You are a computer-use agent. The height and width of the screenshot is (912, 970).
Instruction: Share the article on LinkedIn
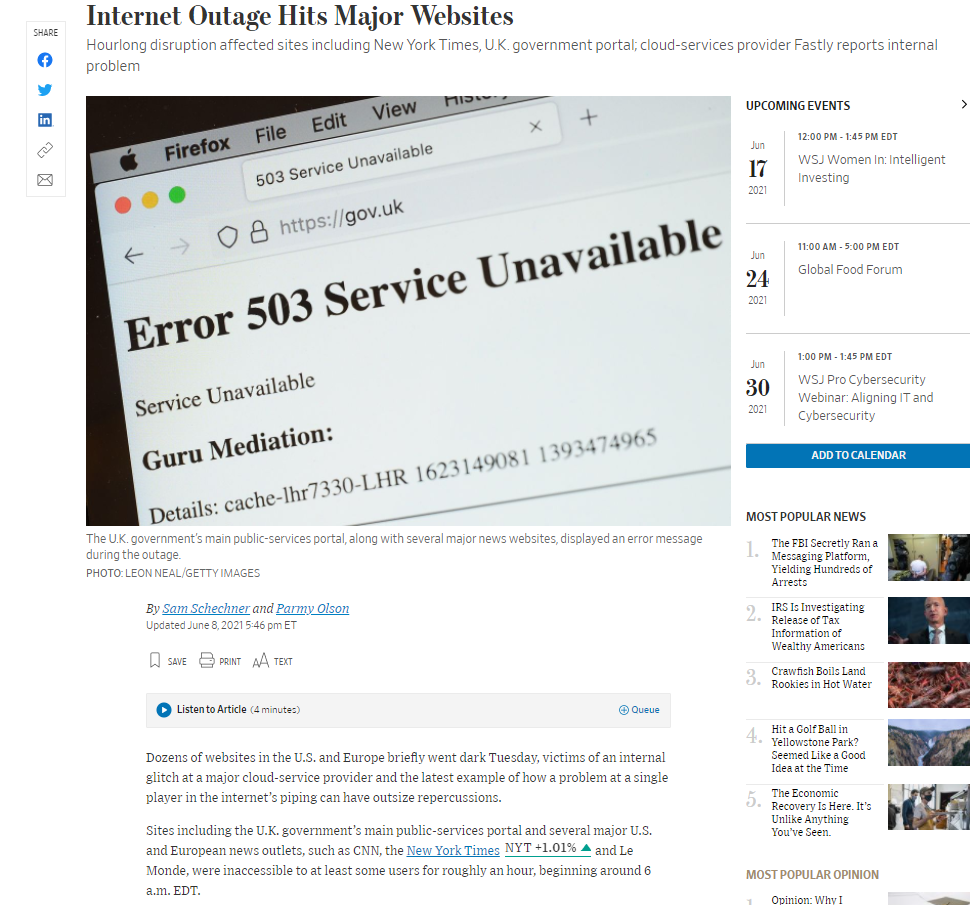[x=44, y=119]
